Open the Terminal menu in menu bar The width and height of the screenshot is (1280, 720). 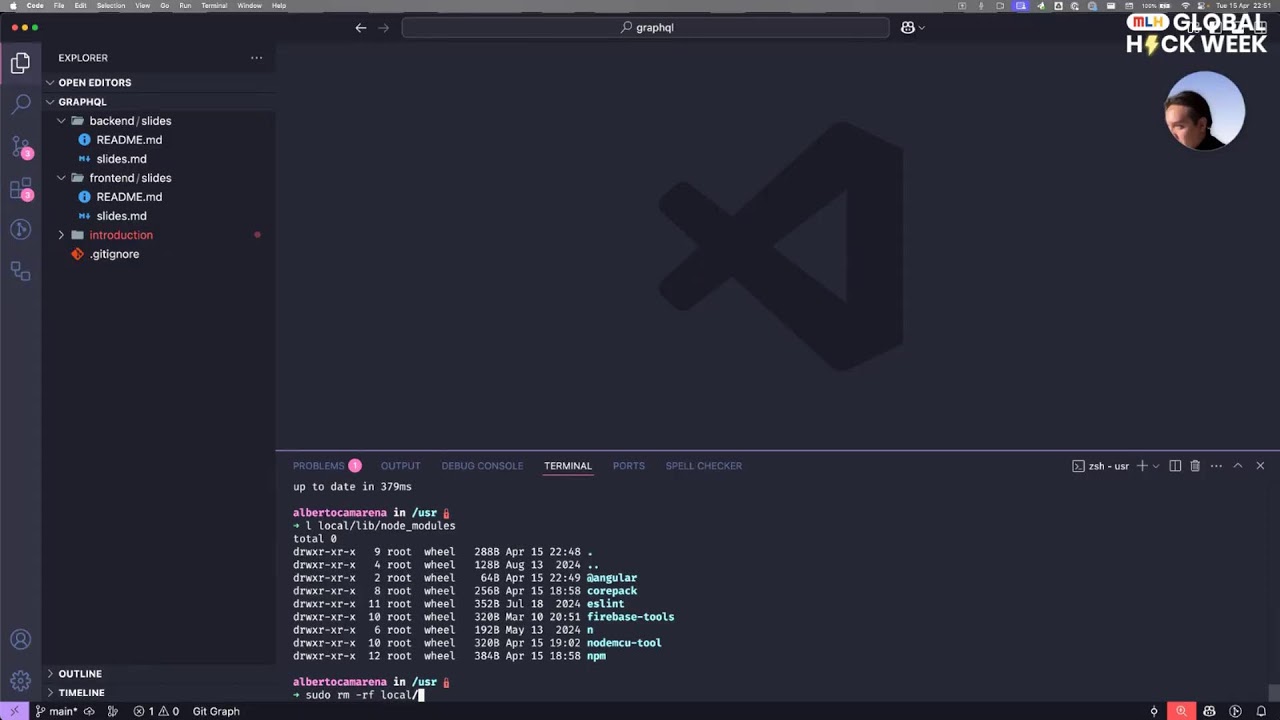point(214,6)
